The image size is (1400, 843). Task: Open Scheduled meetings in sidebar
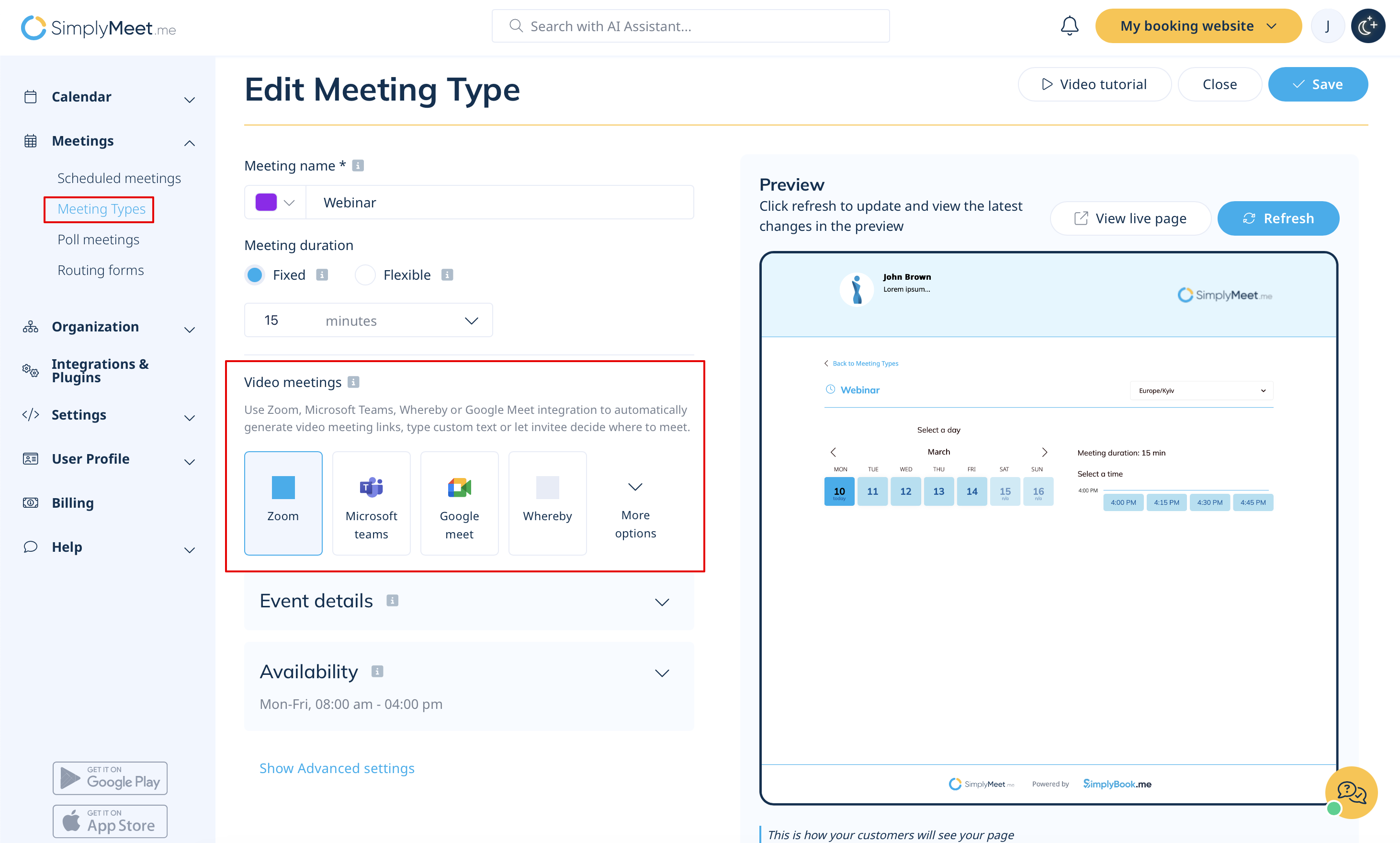[x=119, y=178]
